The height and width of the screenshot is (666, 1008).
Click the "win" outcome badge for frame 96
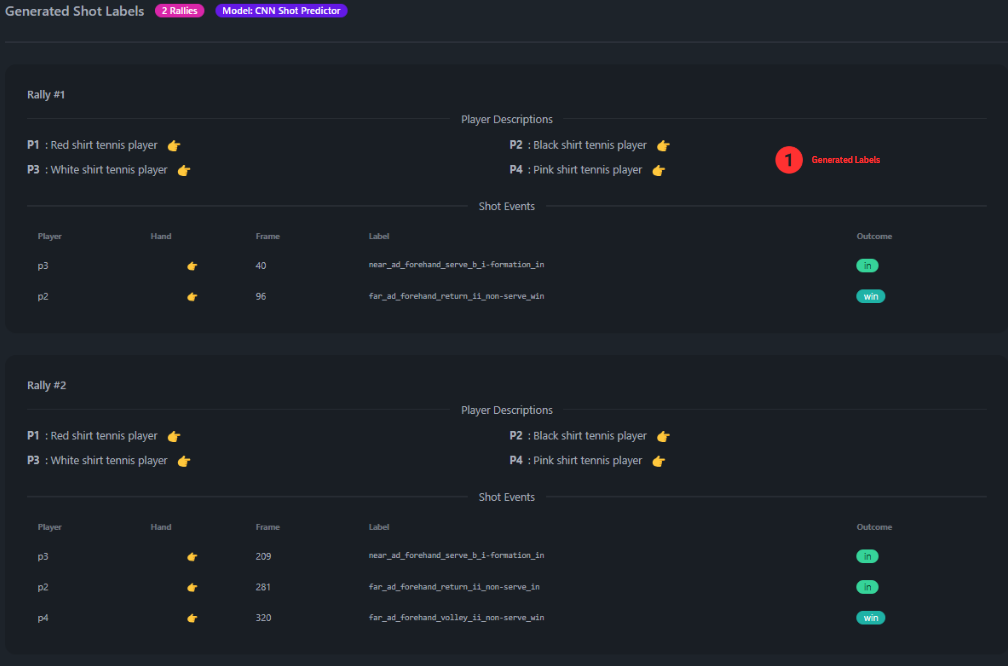pyautogui.click(x=870, y=296)
